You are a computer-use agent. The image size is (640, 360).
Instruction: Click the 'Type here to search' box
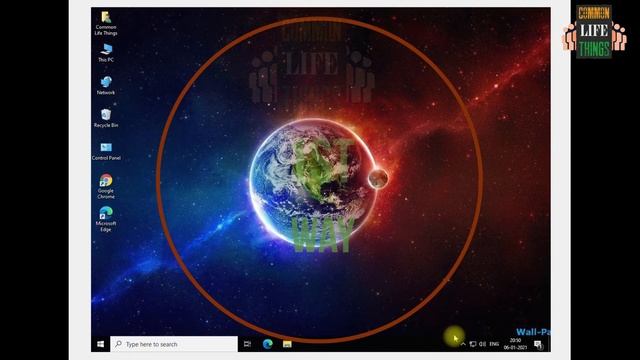pos(174,344)
